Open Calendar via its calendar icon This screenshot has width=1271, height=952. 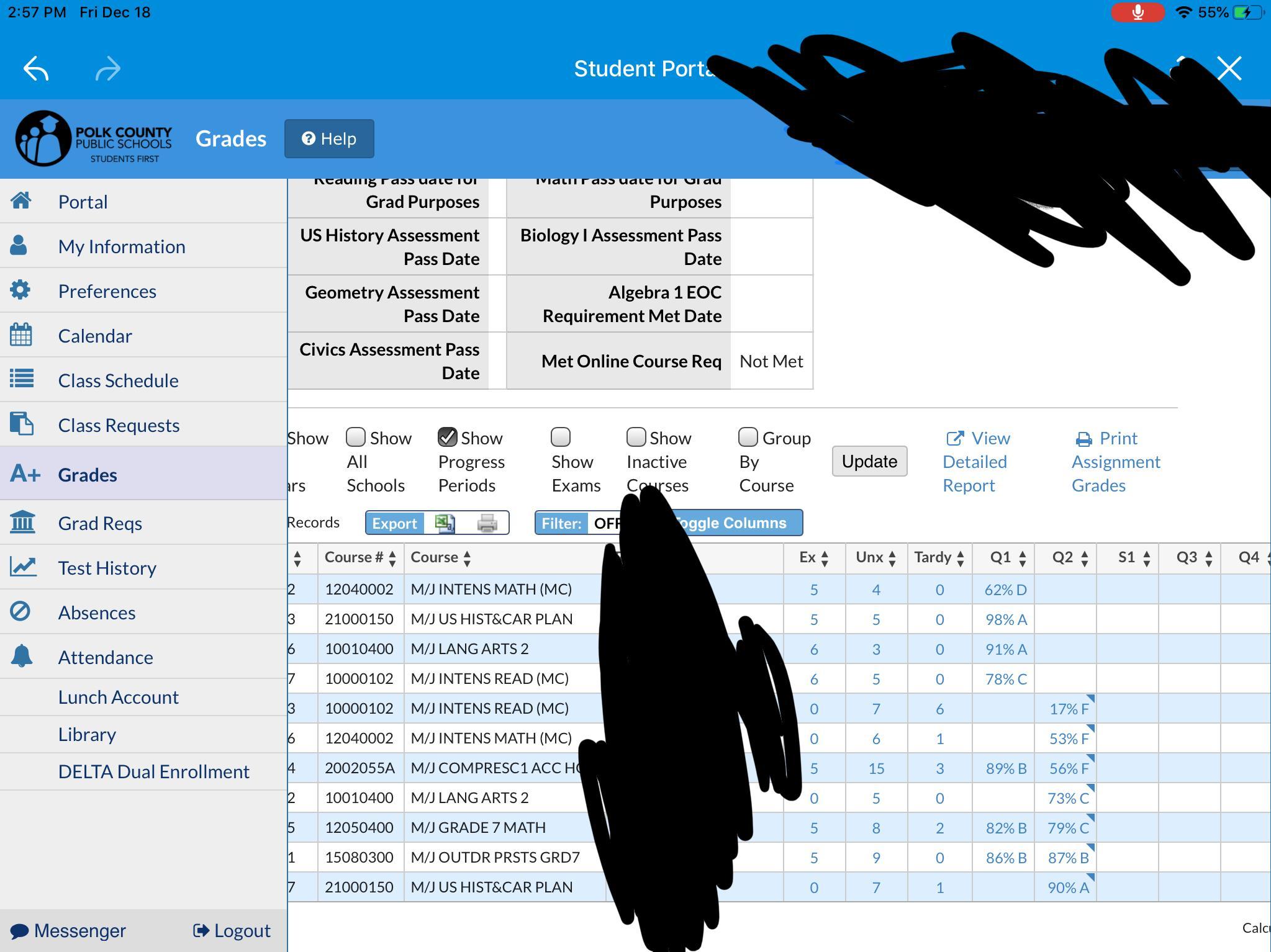point(21,335)
